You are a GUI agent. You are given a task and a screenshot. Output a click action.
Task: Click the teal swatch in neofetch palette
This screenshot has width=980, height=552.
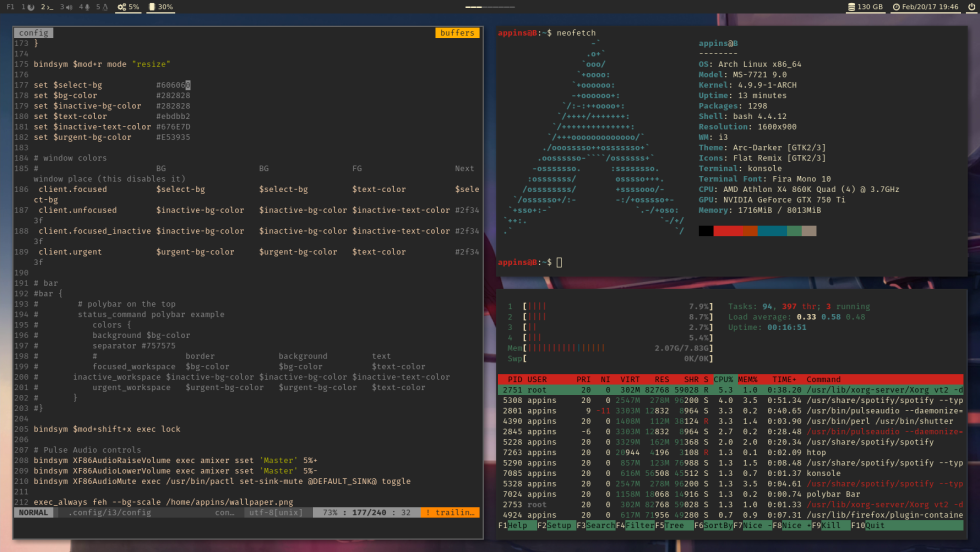tap(772, 231)
